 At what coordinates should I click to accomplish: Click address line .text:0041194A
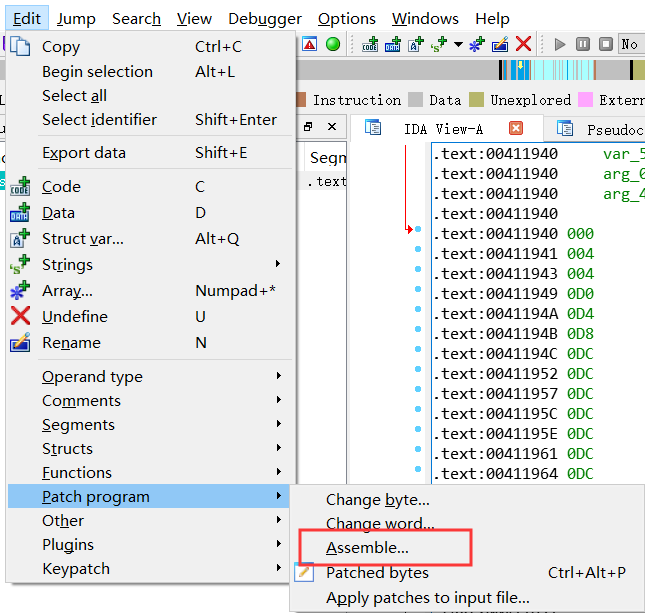[495, 314]
